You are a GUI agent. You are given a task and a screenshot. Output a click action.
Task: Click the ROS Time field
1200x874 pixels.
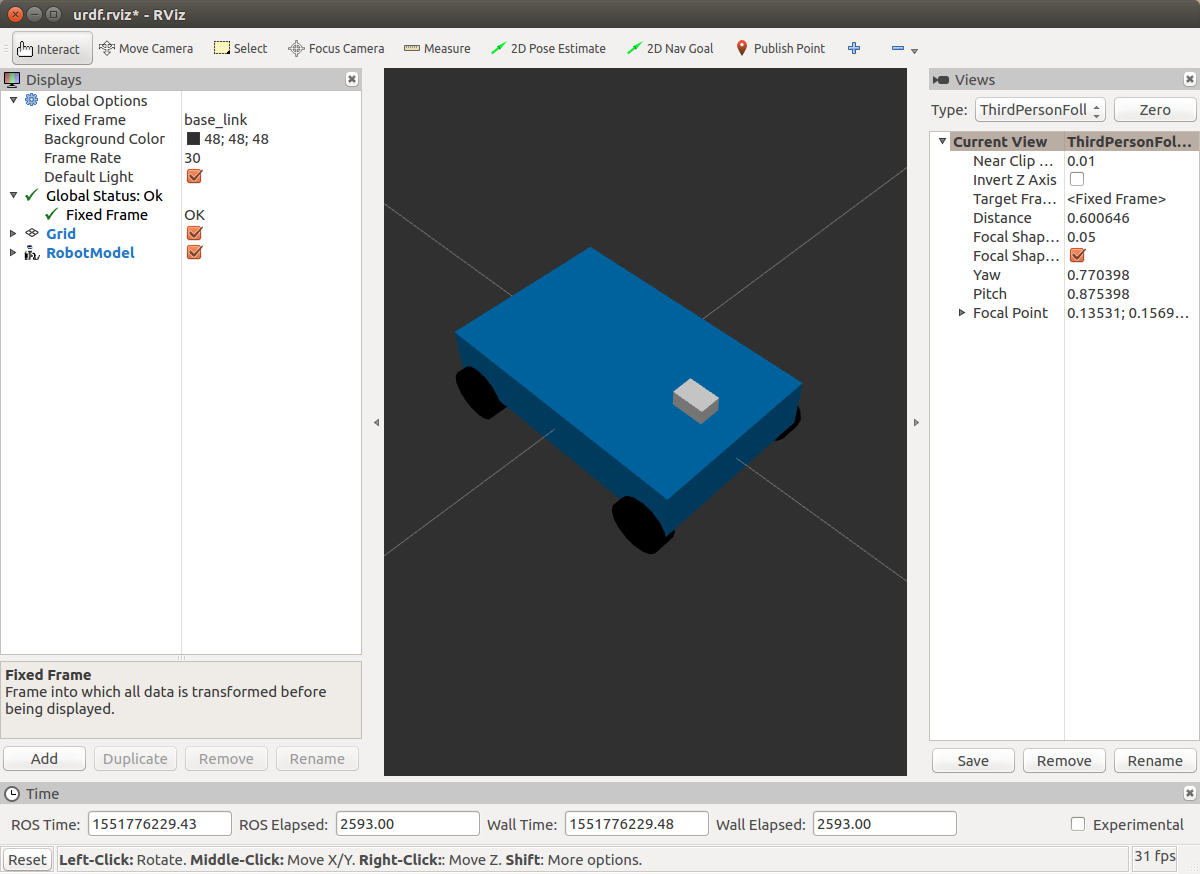[160, 824]
